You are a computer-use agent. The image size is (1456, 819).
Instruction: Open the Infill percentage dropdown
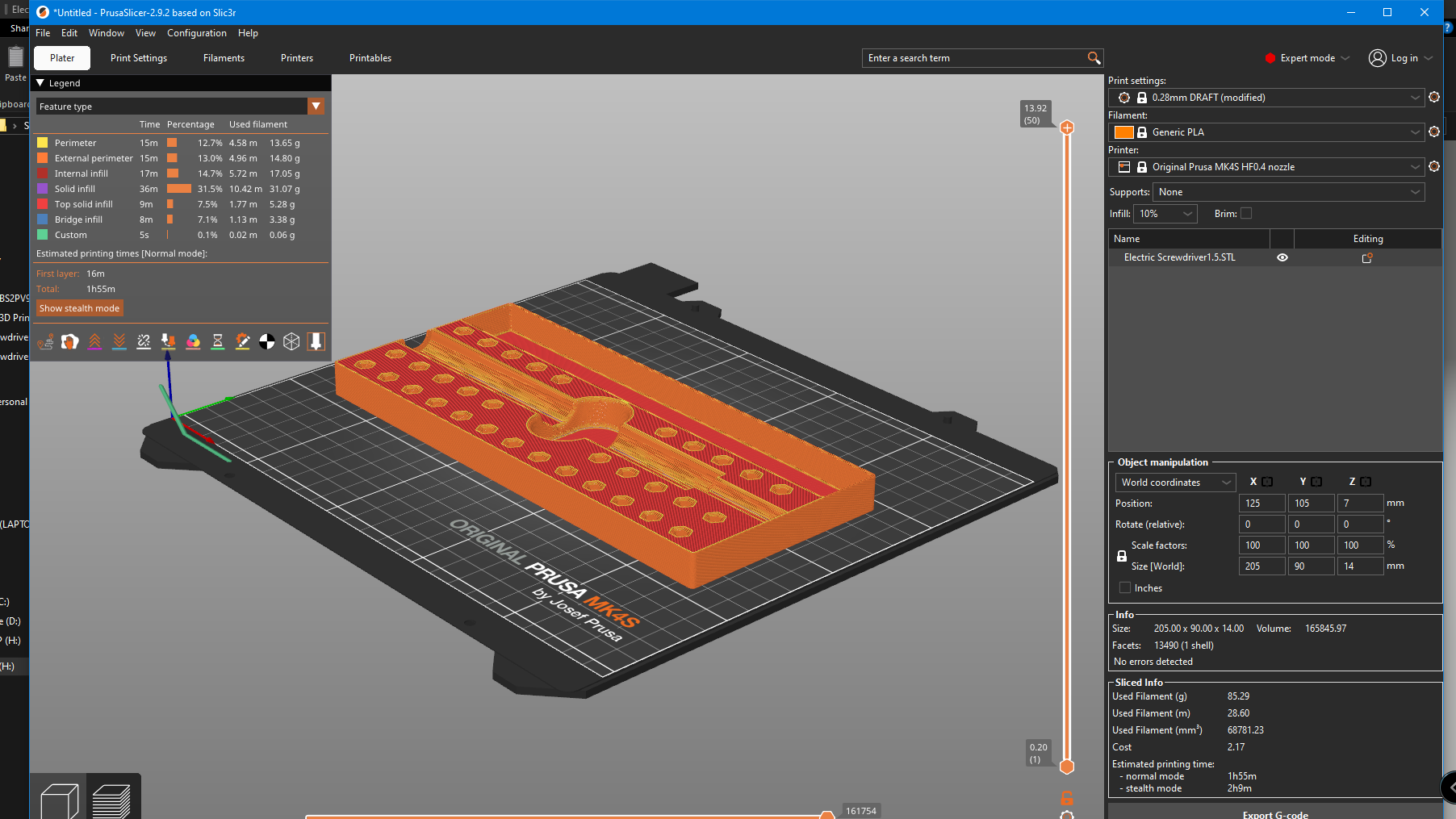point(1165,214)
